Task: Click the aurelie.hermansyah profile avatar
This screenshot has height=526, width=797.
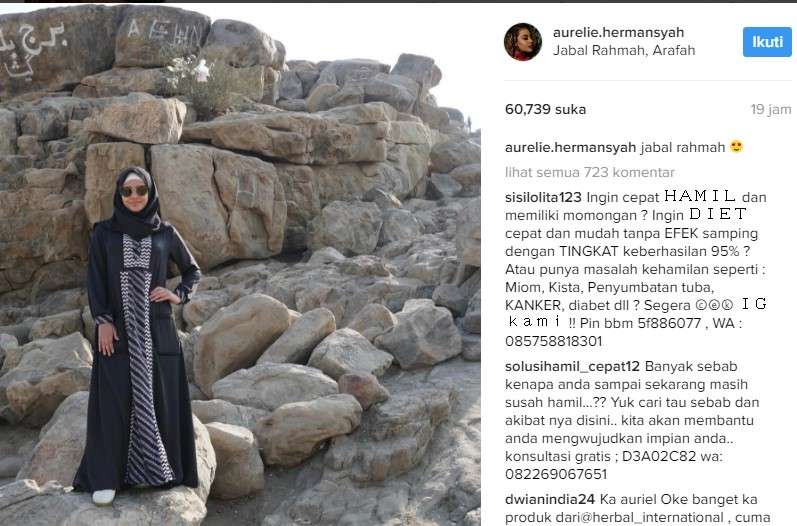Action: coord(523,42)
